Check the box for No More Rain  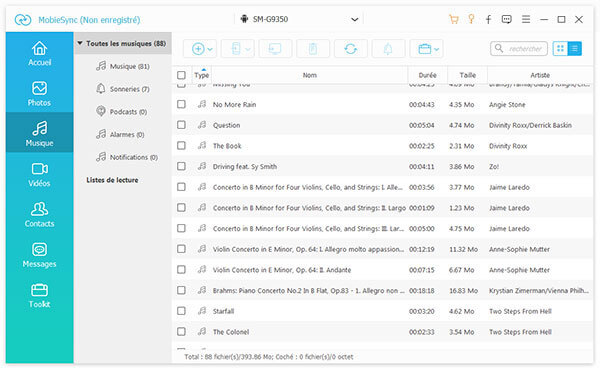[181, 104]
